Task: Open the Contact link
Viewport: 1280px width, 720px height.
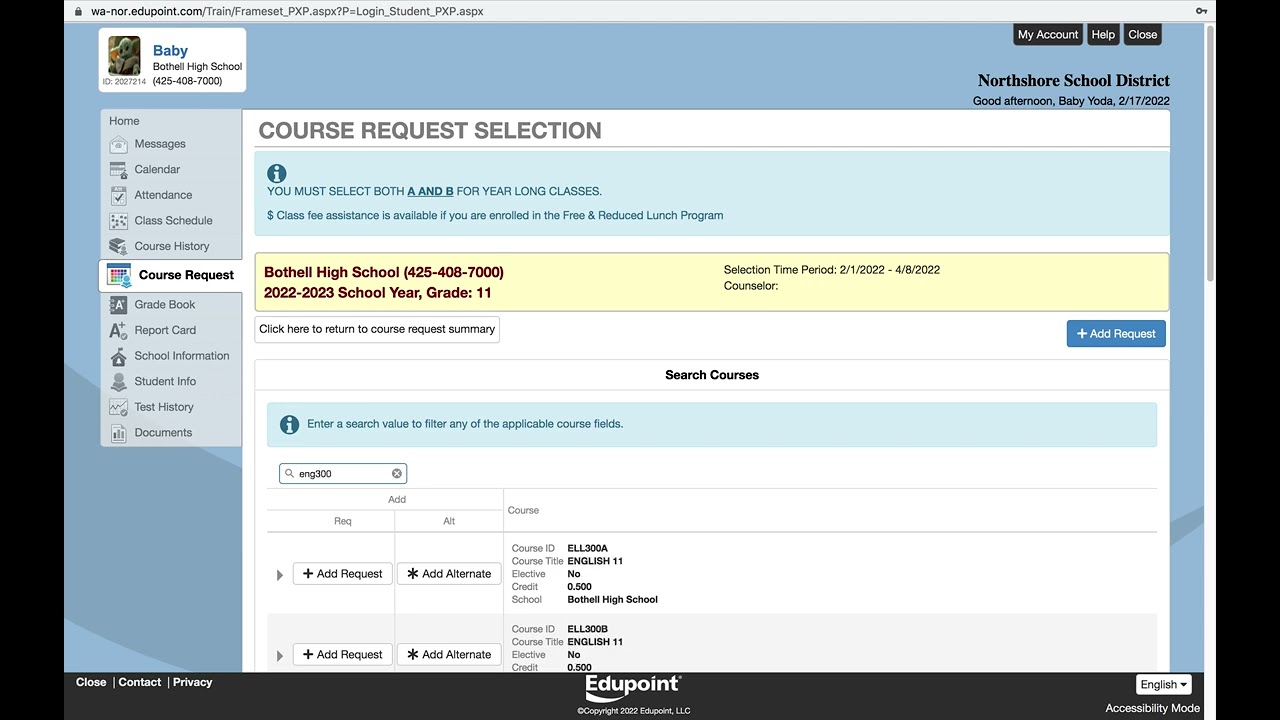Action: (x=140, y=682)
